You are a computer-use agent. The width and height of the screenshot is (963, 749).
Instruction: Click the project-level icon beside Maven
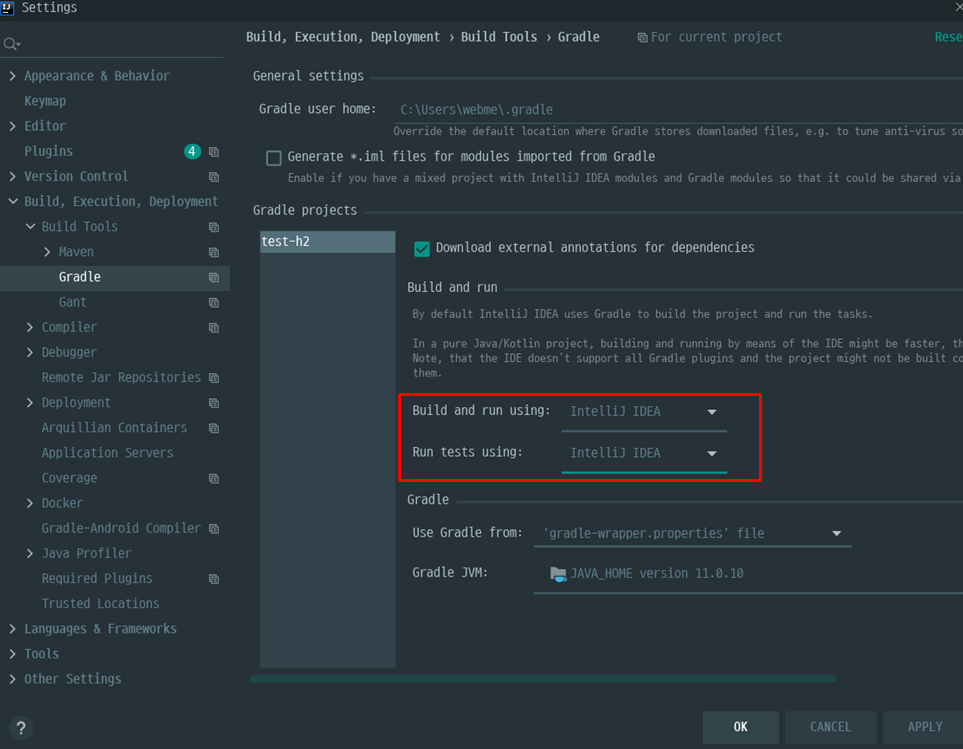pyautogui.click(x=214, y=252)
